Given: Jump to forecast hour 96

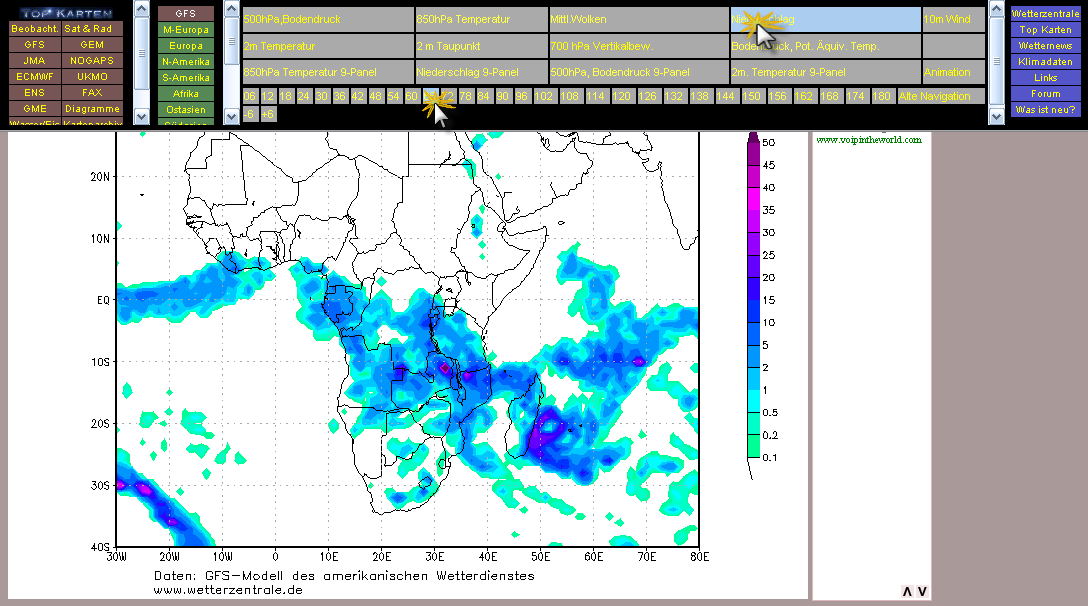Looking at the screenshot, I should (521, 96).
